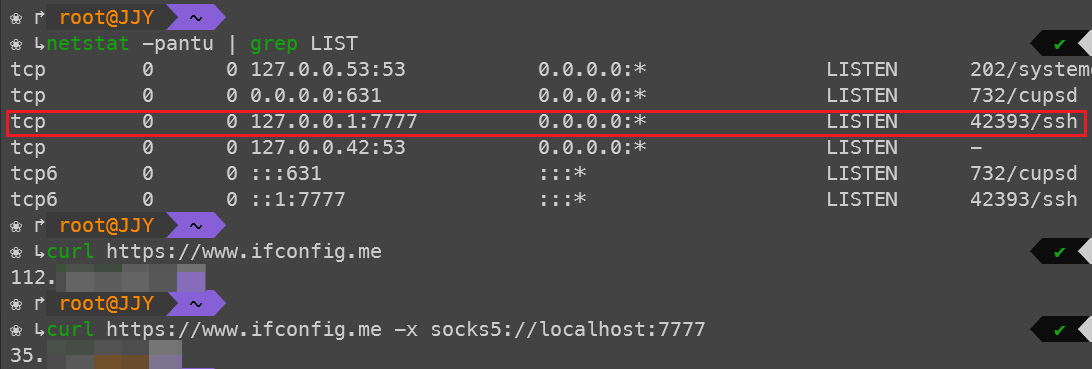
Task: Click the netstat command word
Action: pos(88,44)
